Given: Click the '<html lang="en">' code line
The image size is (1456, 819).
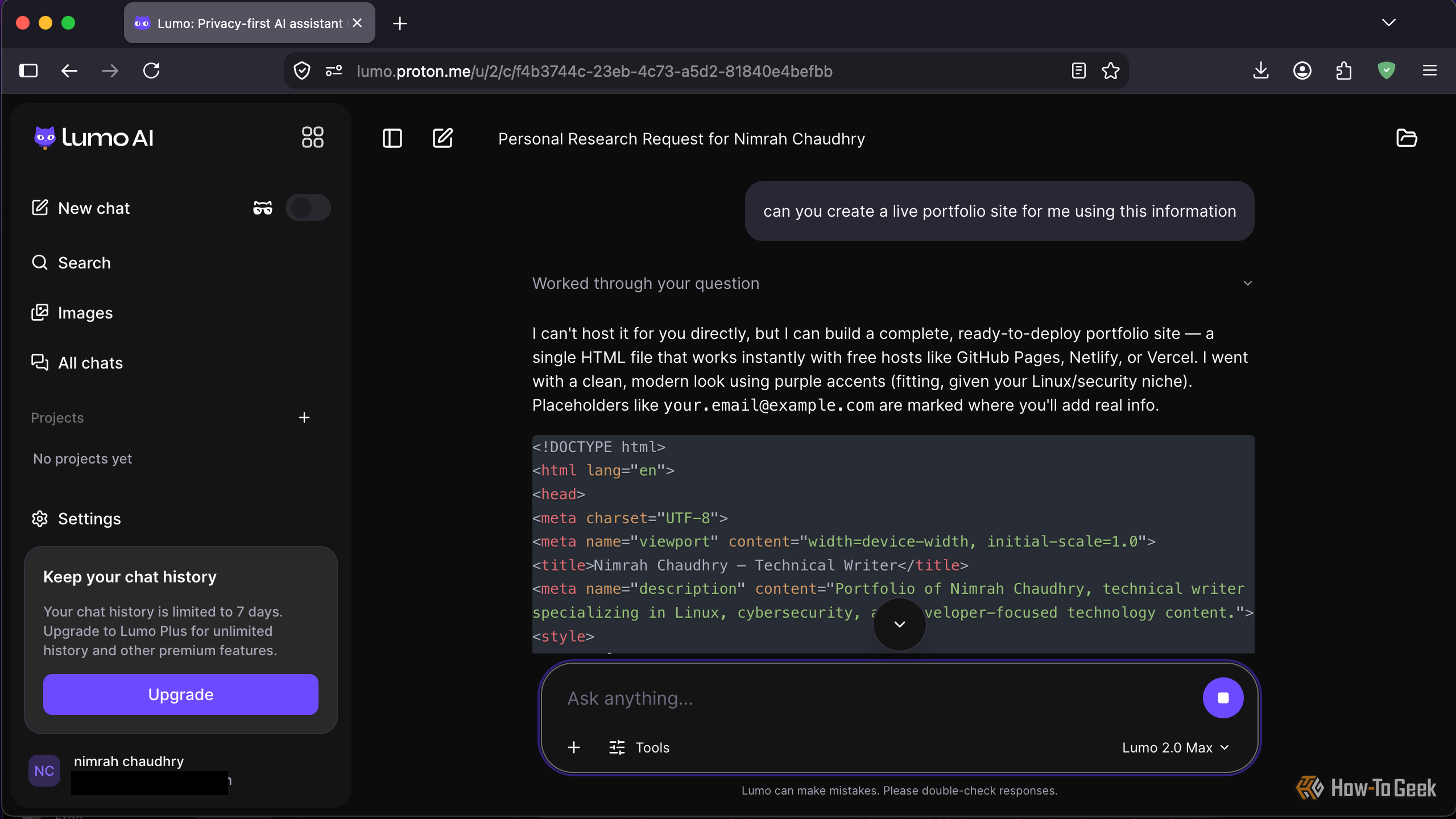Looking at the screenshot, I should click(603, 470).
